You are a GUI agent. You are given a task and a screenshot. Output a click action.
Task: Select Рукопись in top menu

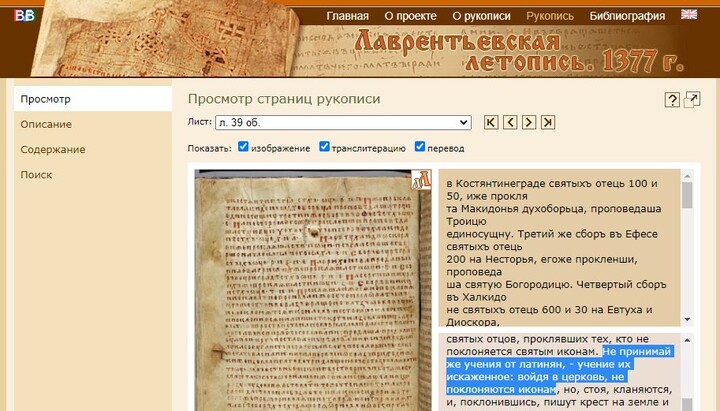click(550, 16)
